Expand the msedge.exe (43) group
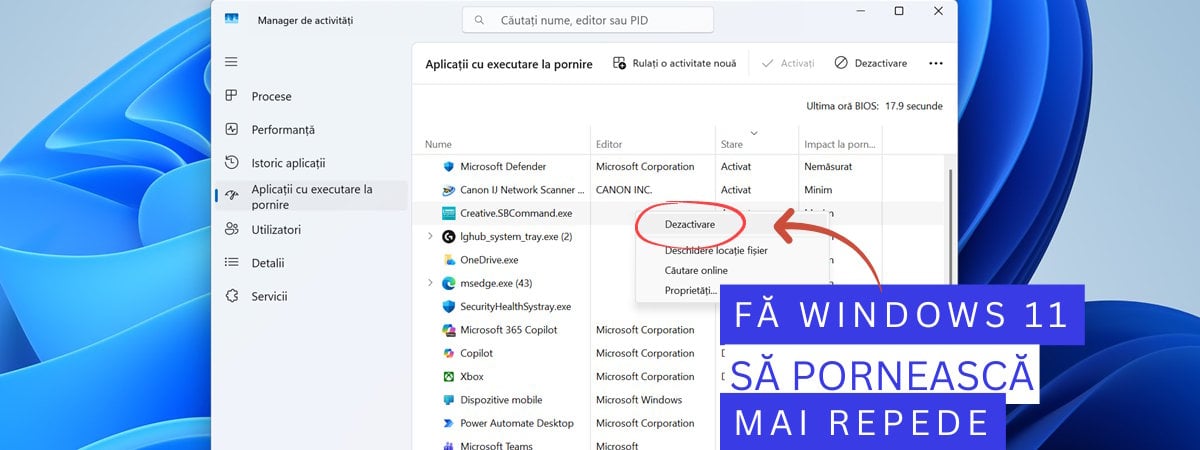This screenshot has width=1200, height=450. point(430,283)
